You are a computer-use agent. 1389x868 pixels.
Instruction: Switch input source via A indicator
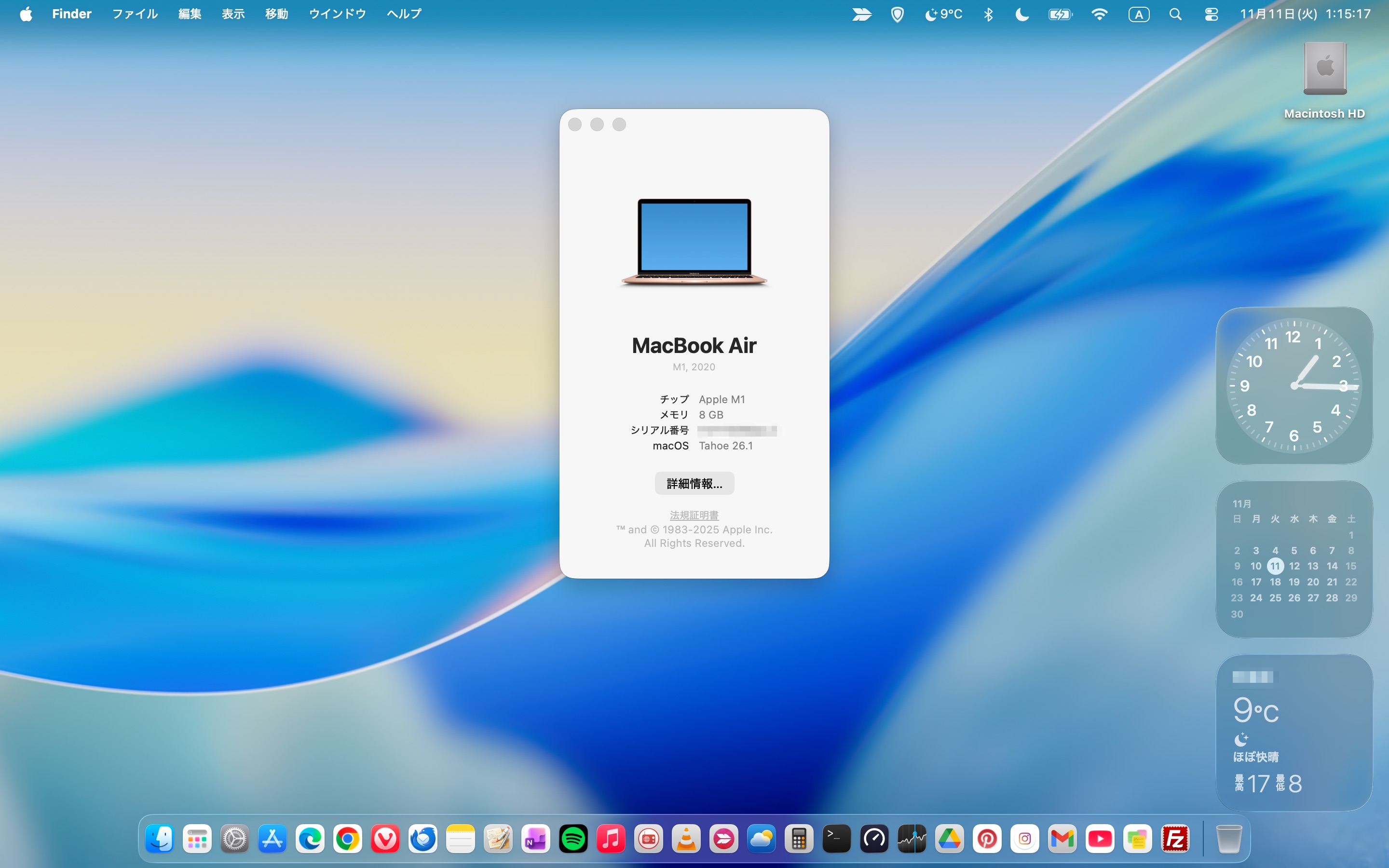[1139, 14]
